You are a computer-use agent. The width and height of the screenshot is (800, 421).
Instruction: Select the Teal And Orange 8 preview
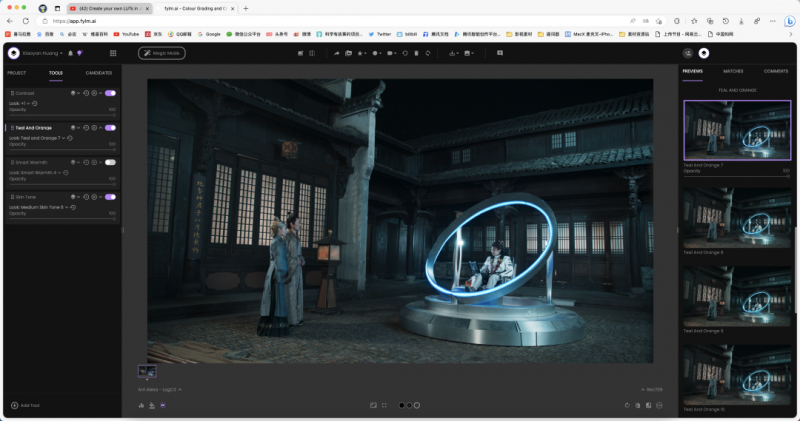click(x=737, y=218)
